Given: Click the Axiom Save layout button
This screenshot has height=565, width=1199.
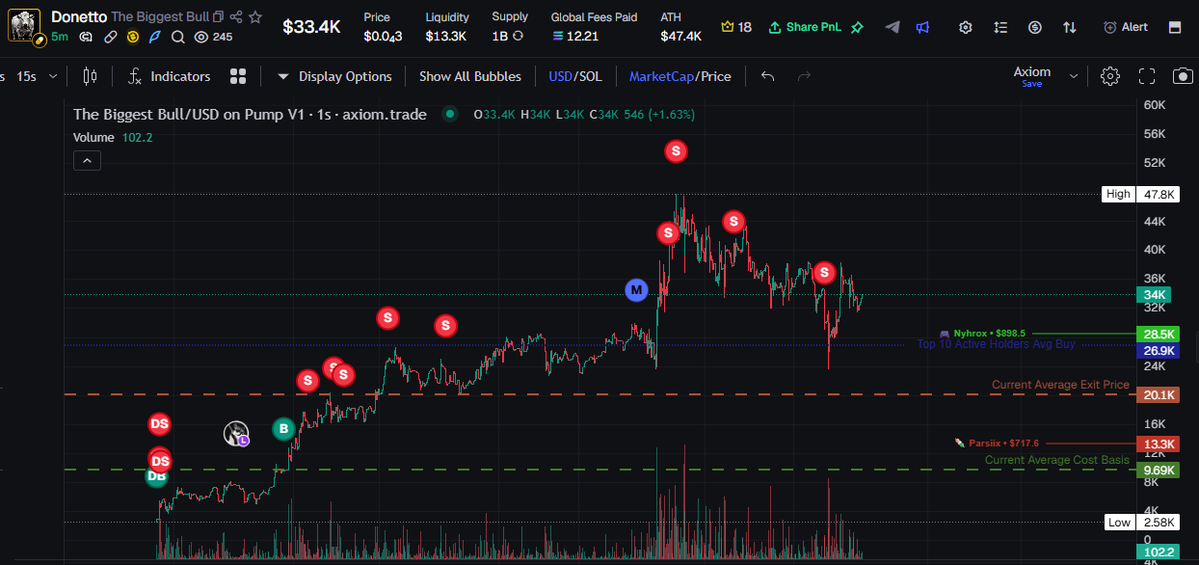Looking at the screenshot, I should pyautogui.click(x=1032, y=76).
